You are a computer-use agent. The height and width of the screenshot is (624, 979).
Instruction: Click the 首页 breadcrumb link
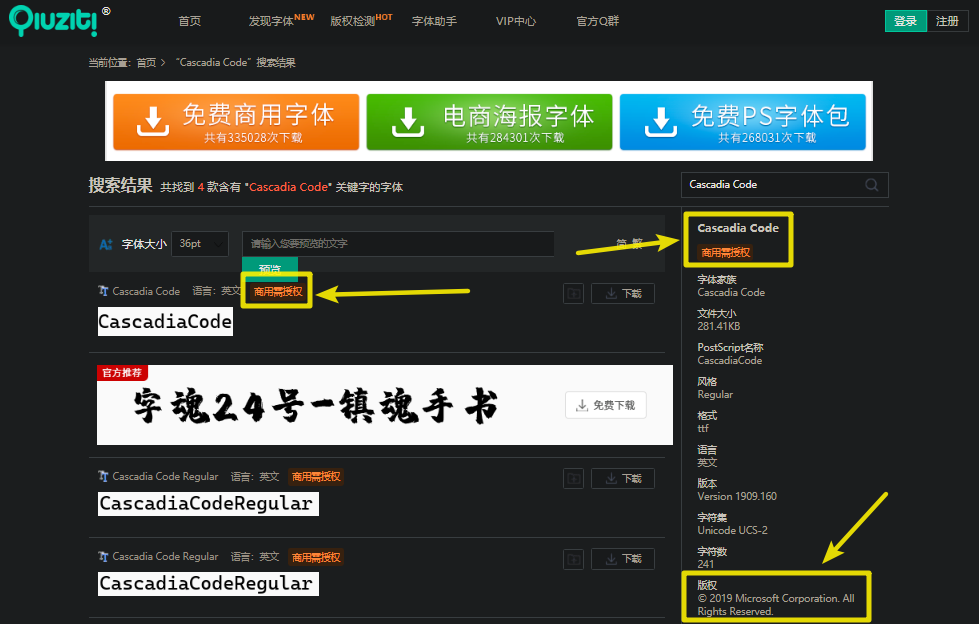(x=145, y=62)
